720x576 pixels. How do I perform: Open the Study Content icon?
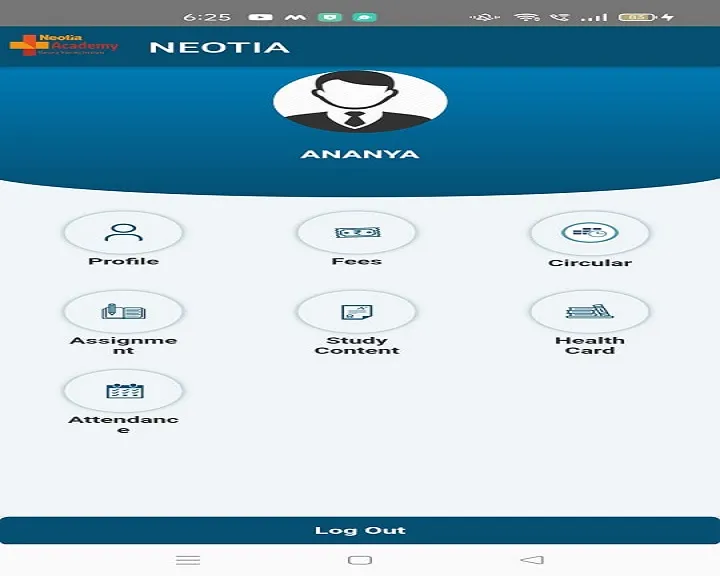(357, 312)
